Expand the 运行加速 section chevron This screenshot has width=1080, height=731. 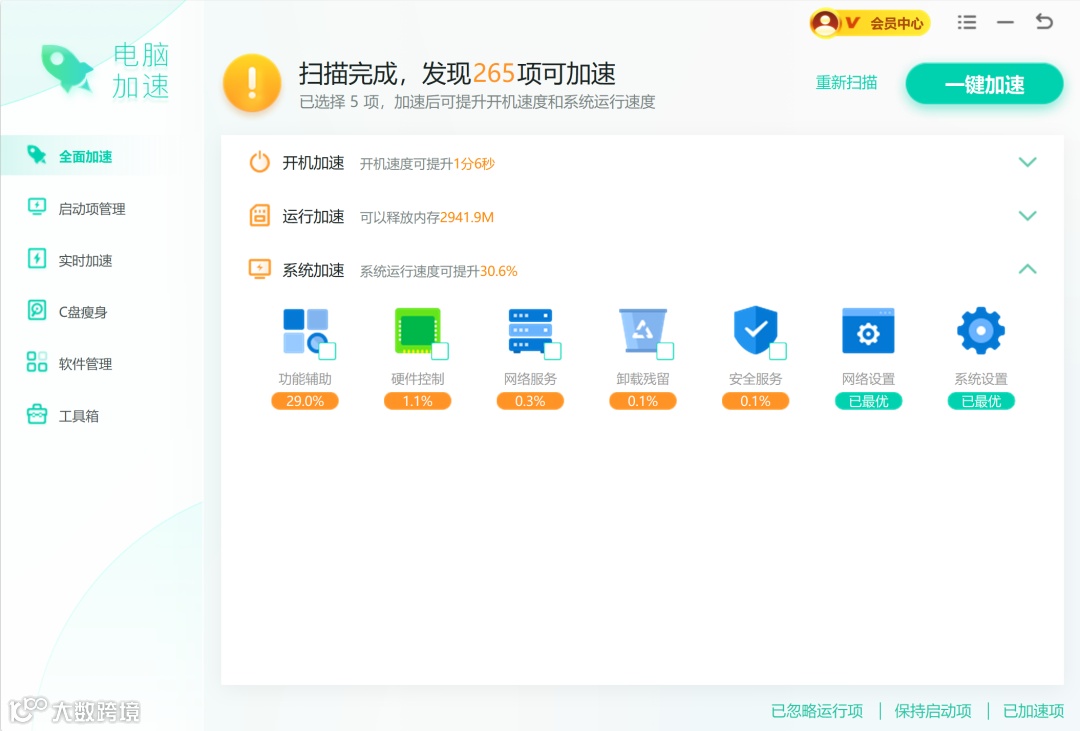coord(1027,216)
